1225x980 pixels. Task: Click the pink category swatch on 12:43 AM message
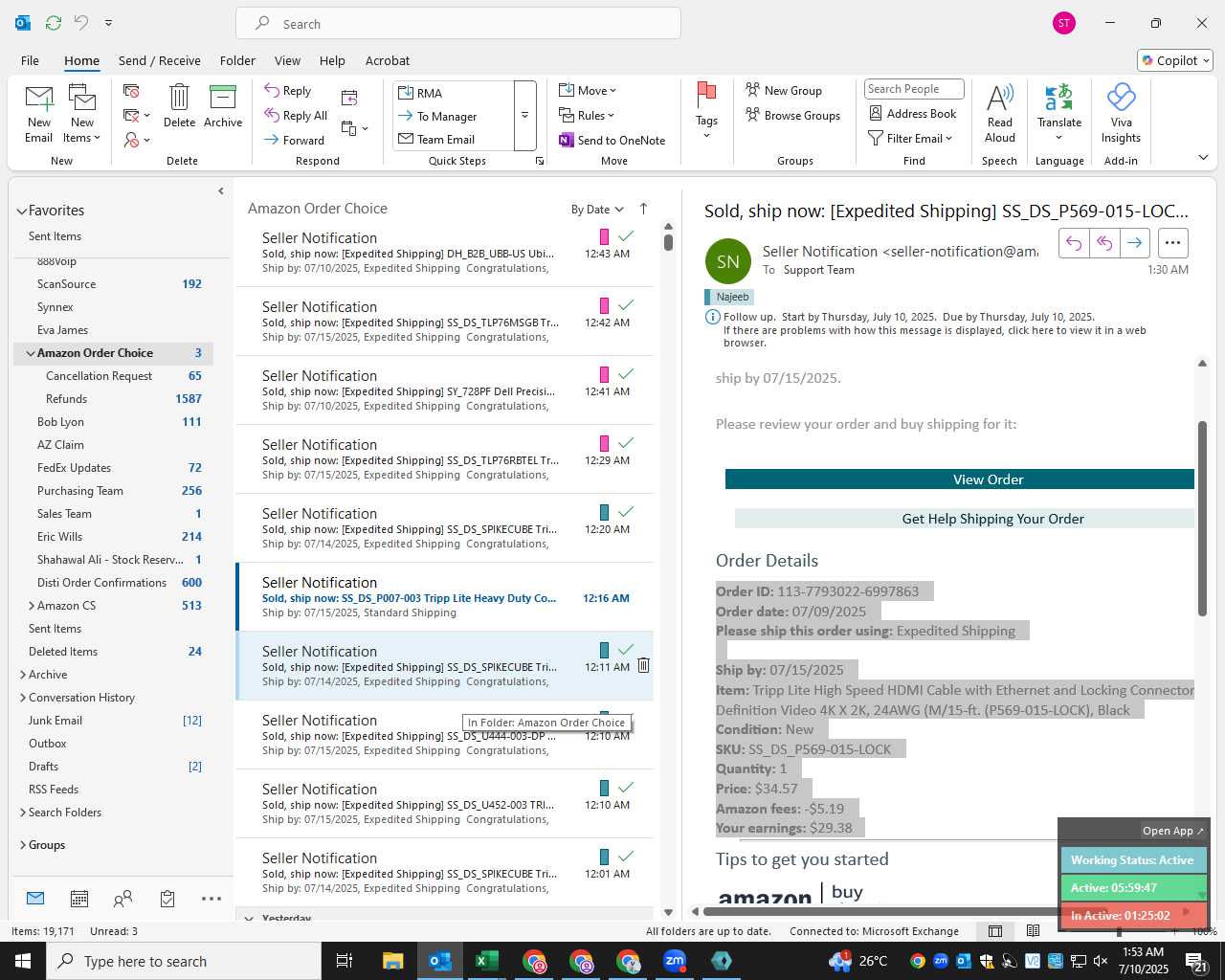[604, 236]
